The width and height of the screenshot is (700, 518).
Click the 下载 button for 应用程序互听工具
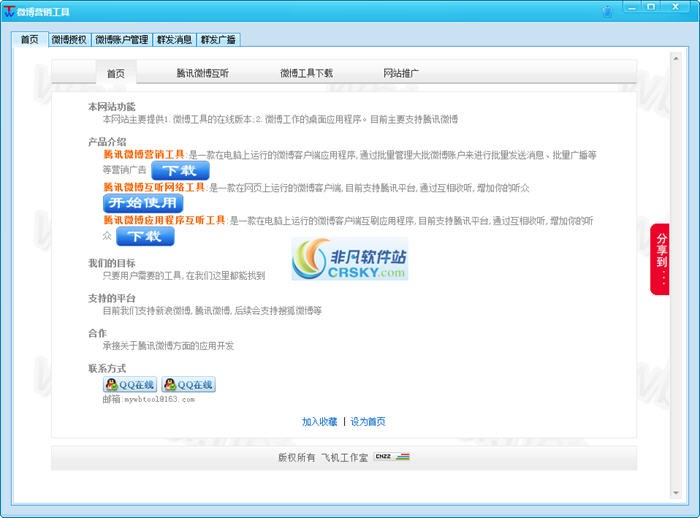pyautogui.click(x=145, y=236)
